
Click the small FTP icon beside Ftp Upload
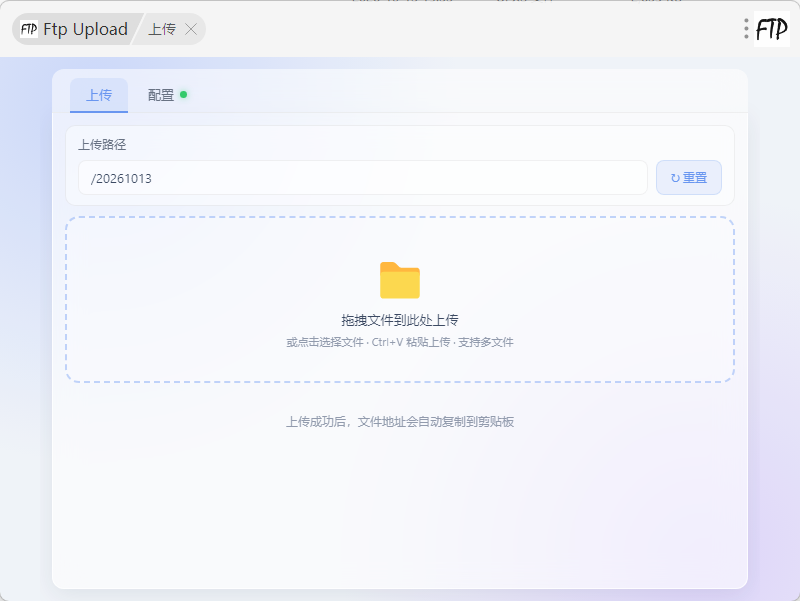(29, 29)
